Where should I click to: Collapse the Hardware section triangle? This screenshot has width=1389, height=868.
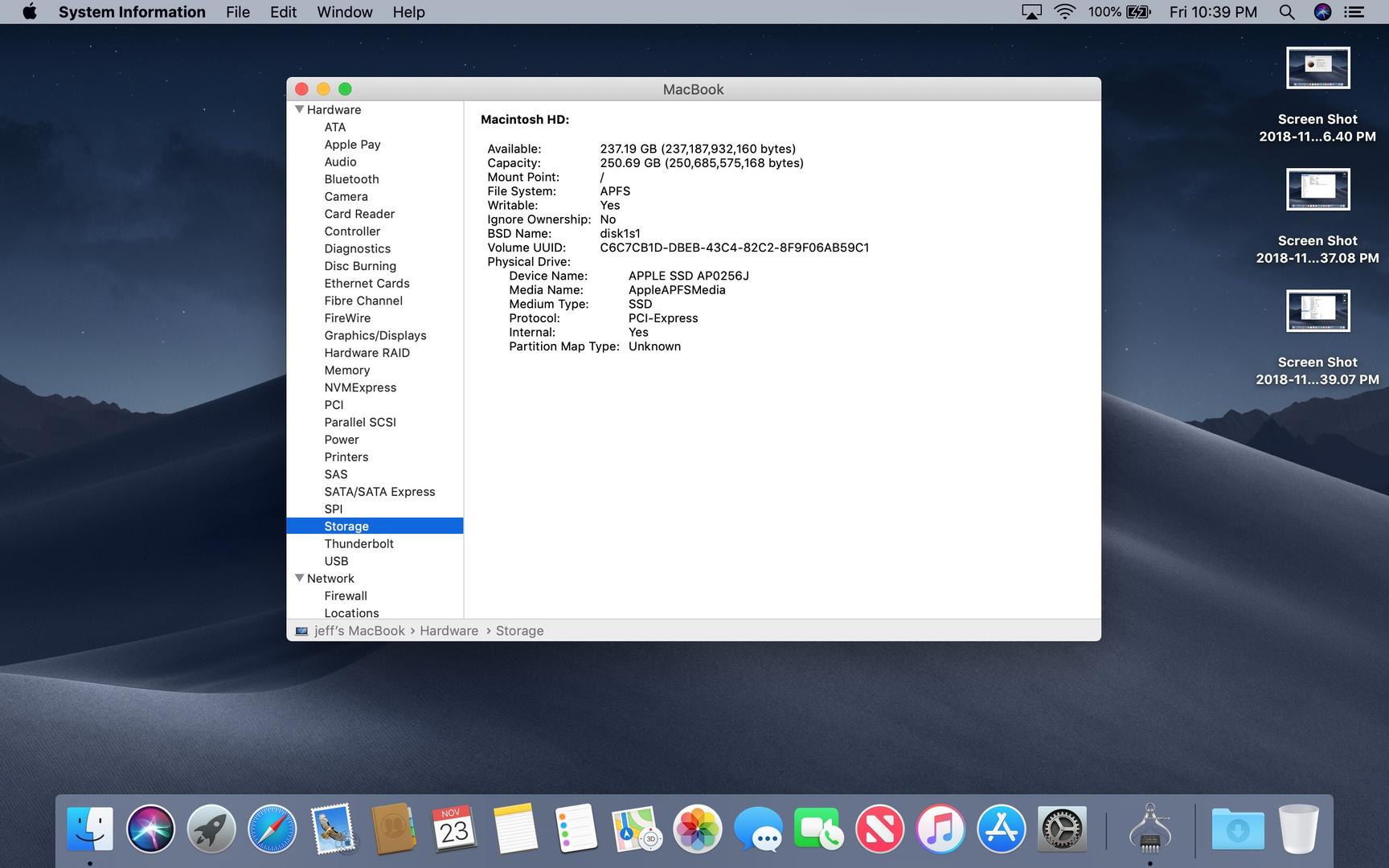pos(299,109)
